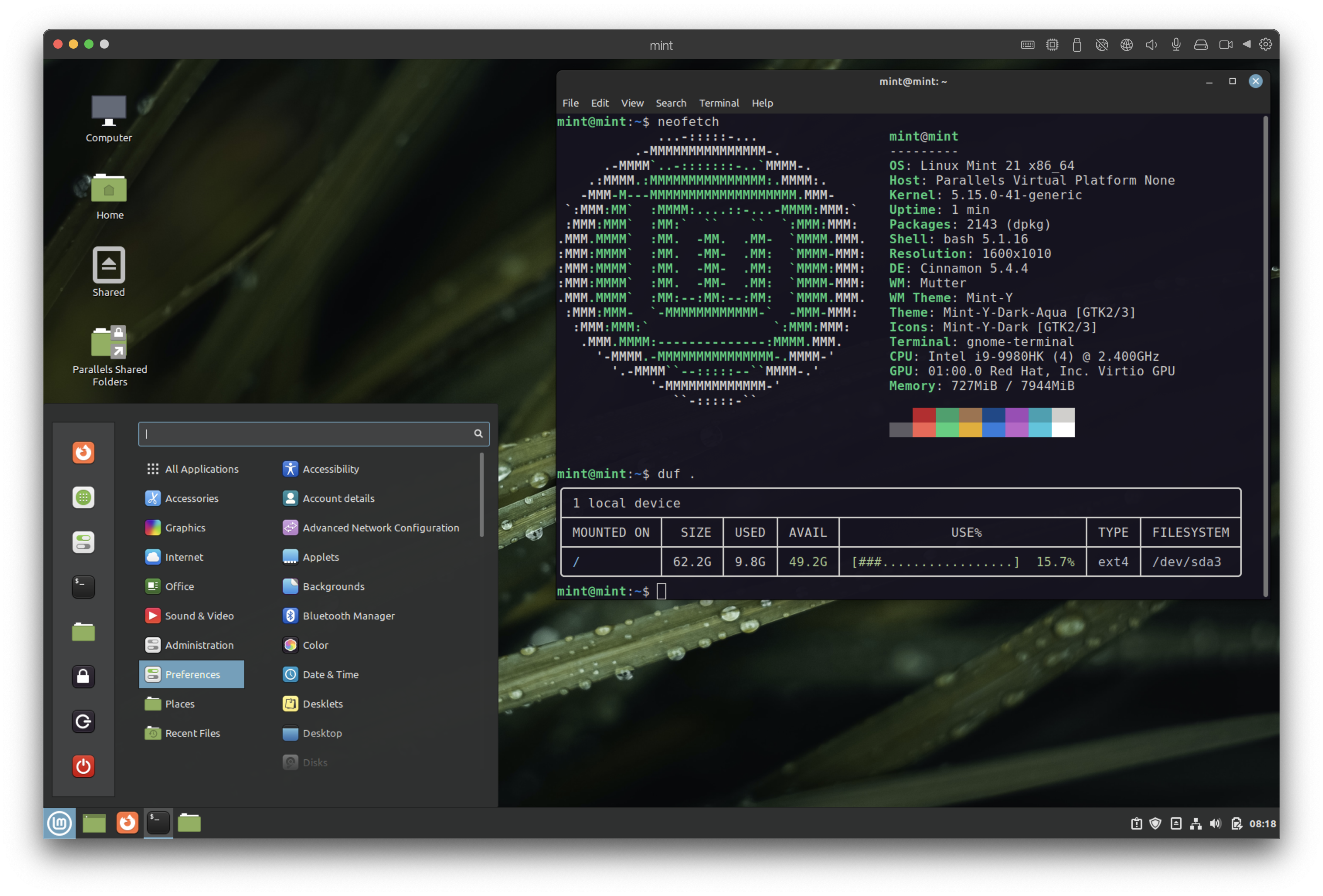Click the Parallels settings gear icon

[1265, 44]
